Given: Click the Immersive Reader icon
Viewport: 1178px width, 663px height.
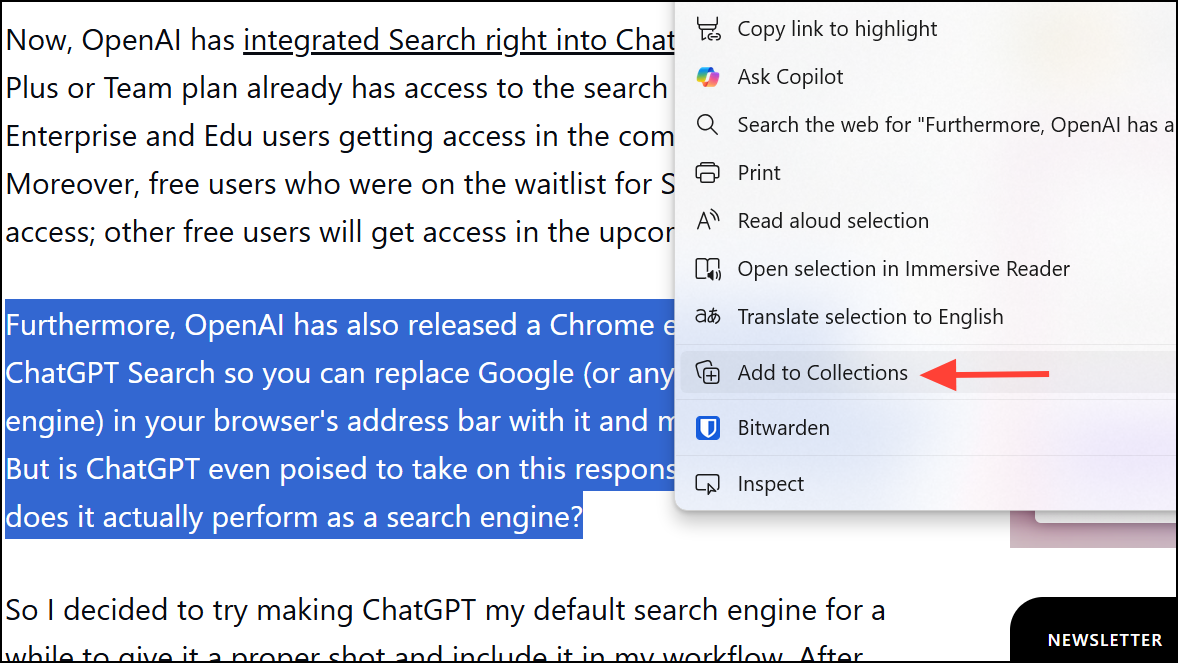Looking at the screenshot, I should point(708,268).
